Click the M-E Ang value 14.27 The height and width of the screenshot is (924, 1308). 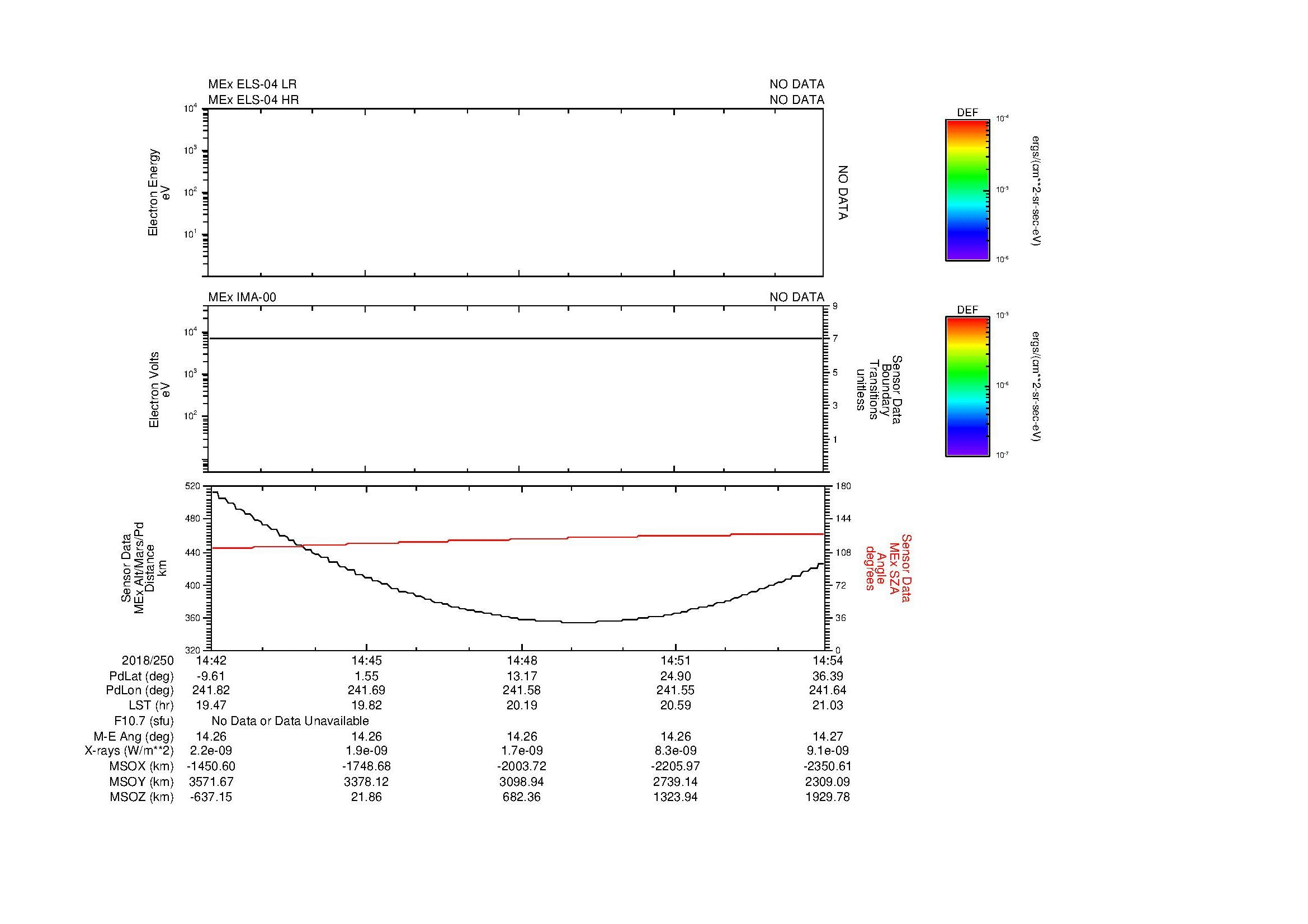828,737
